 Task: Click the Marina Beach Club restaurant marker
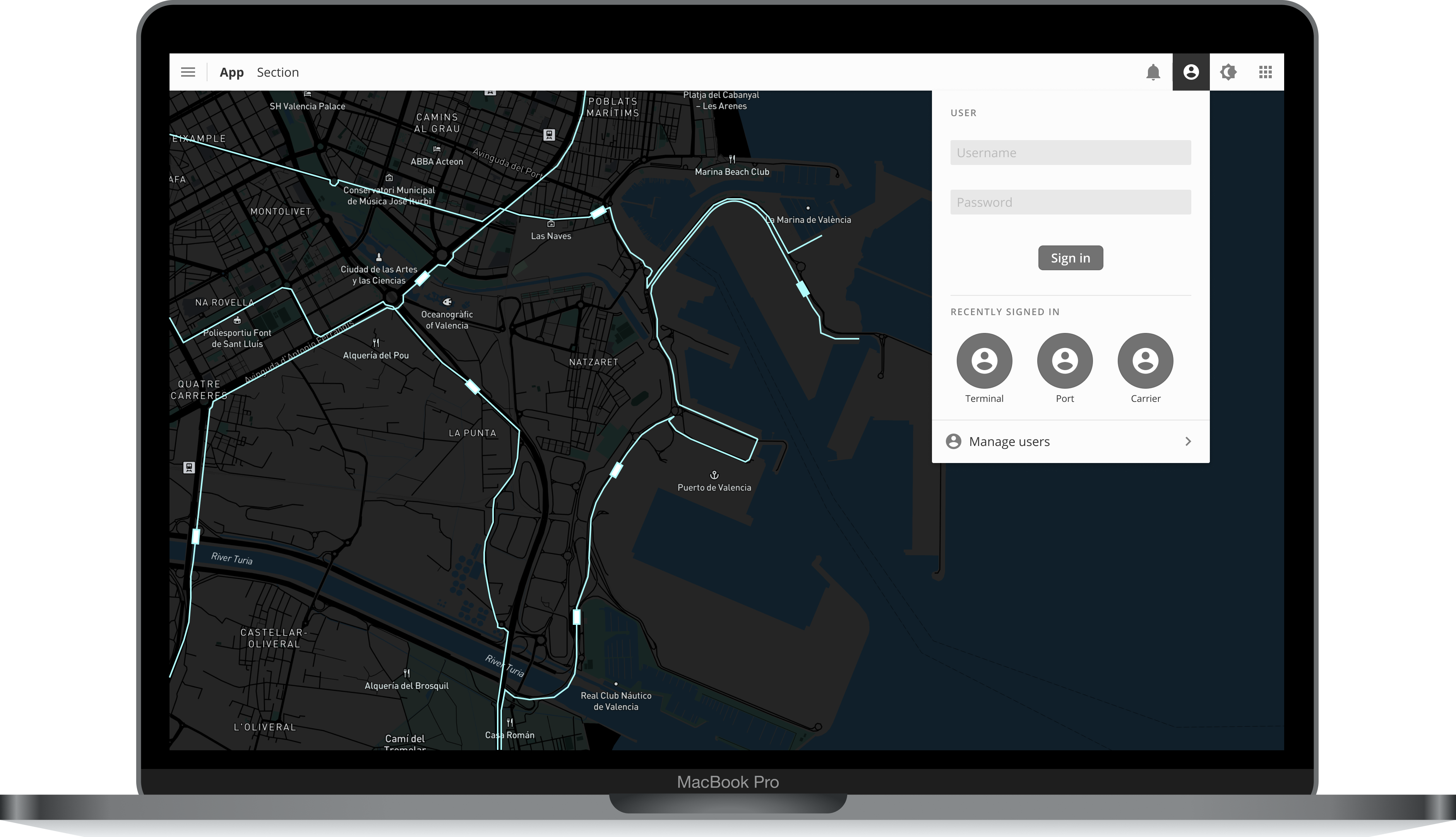point(731,159)
